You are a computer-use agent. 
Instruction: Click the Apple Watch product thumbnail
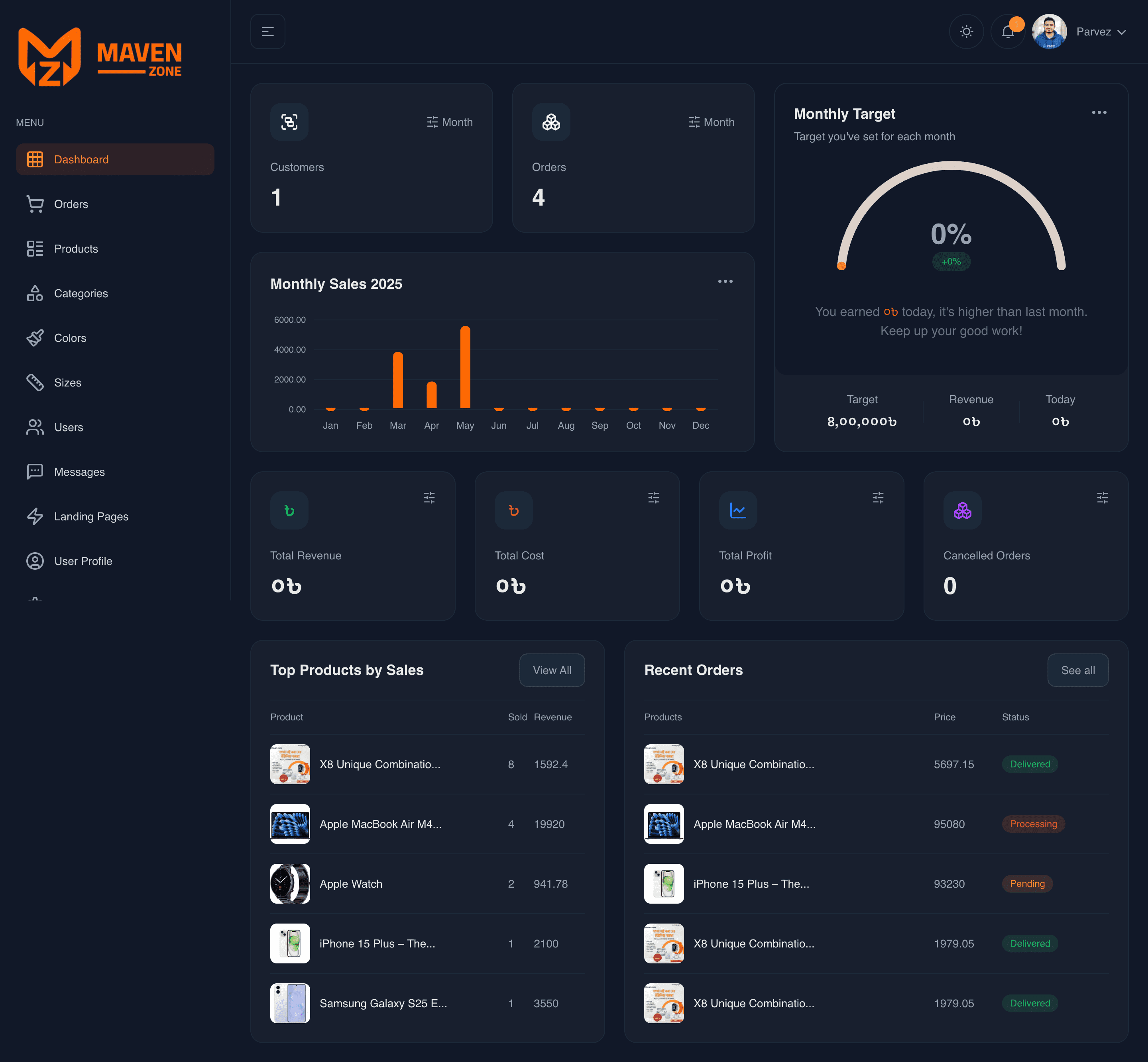tap(290, 884)
